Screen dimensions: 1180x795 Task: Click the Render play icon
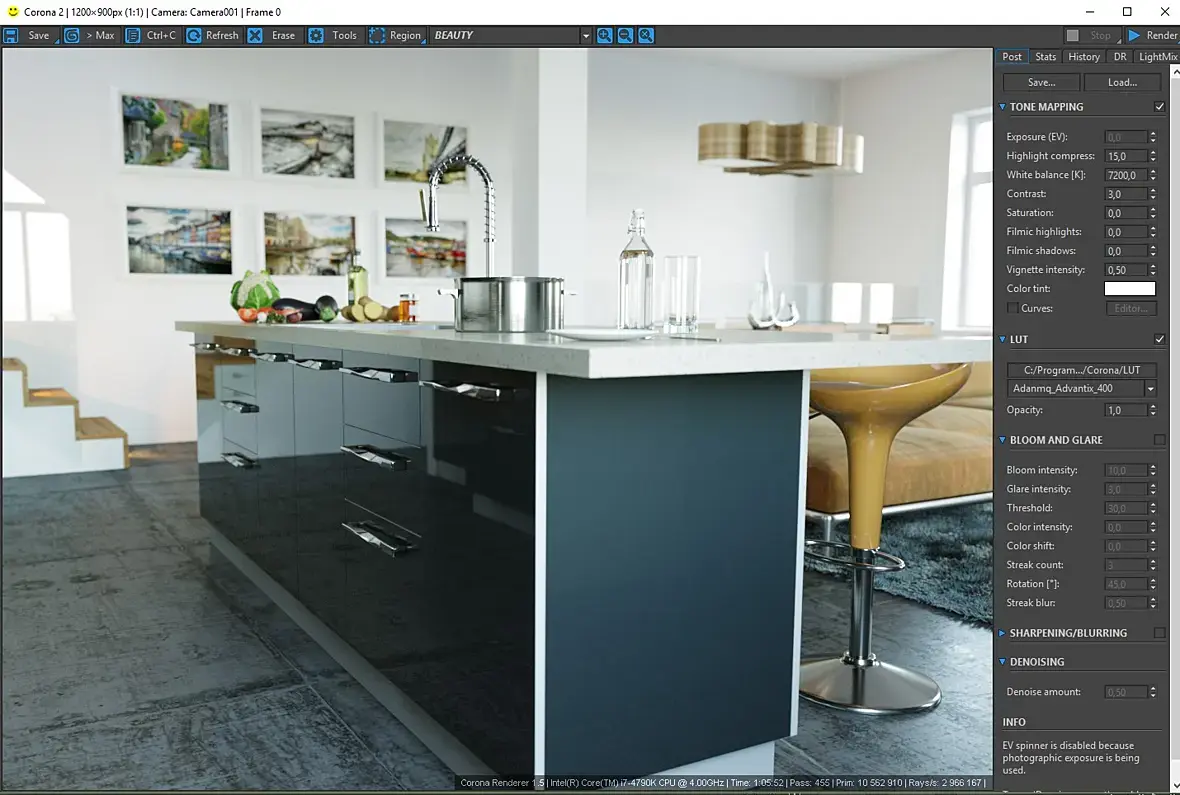point(1134,35)
